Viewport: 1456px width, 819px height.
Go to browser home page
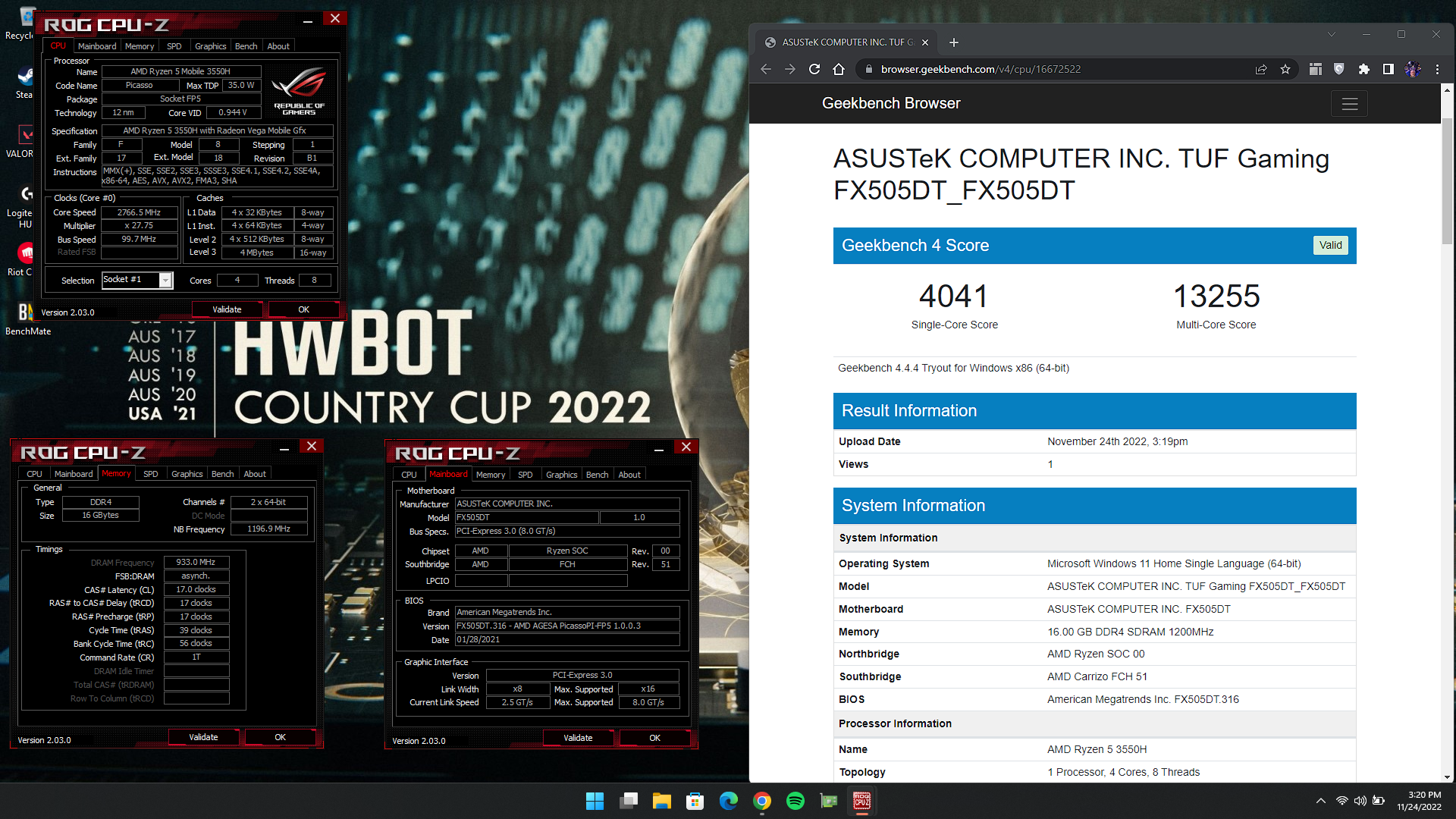click(x=839, y=69)
